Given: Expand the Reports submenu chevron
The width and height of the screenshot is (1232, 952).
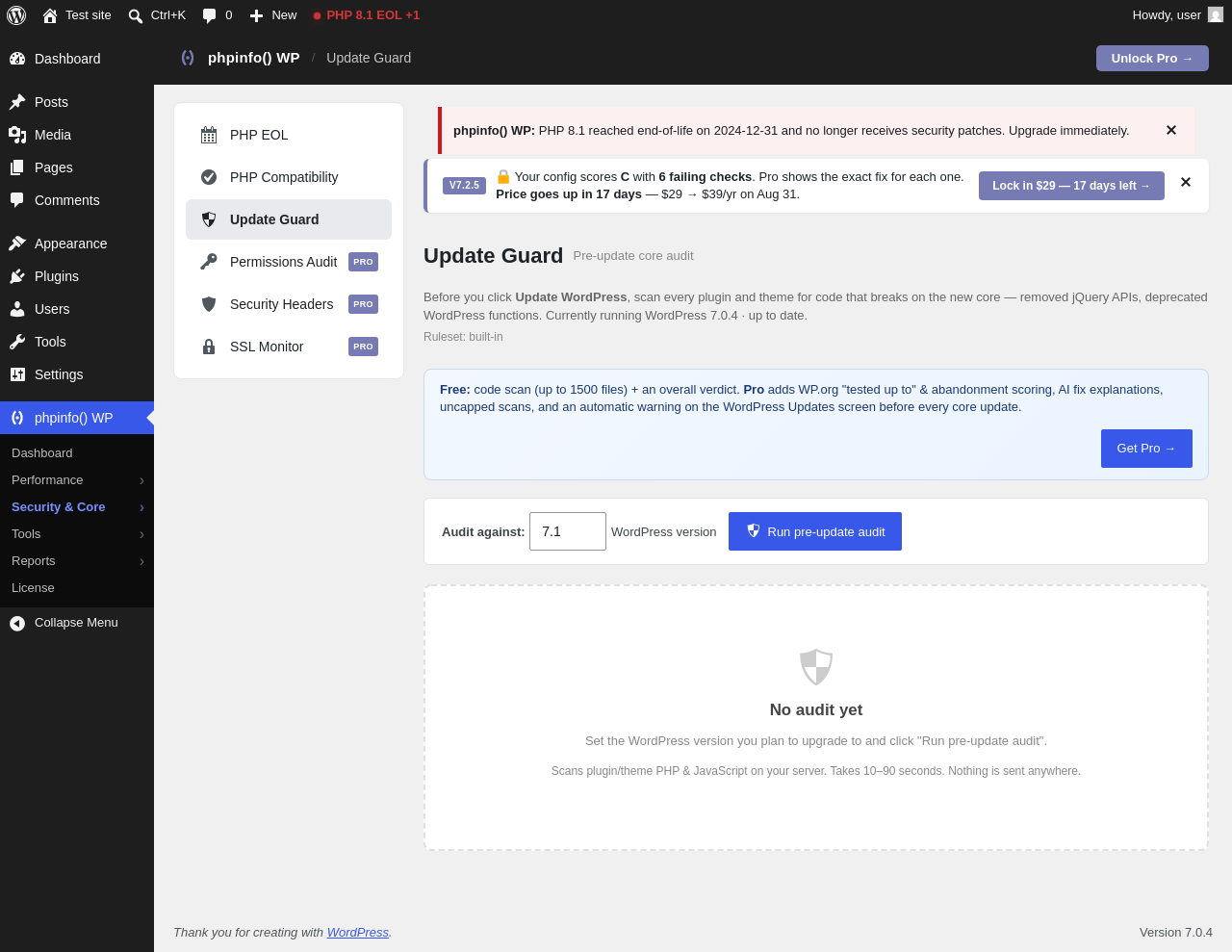Looking at the screenshot, I should pyautogui.click(x=141, y=561).
